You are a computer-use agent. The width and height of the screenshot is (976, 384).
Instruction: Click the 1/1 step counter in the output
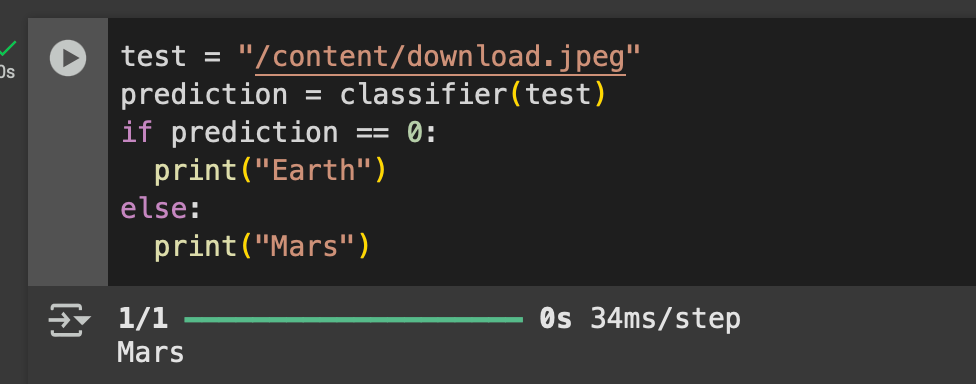[143, 319]
